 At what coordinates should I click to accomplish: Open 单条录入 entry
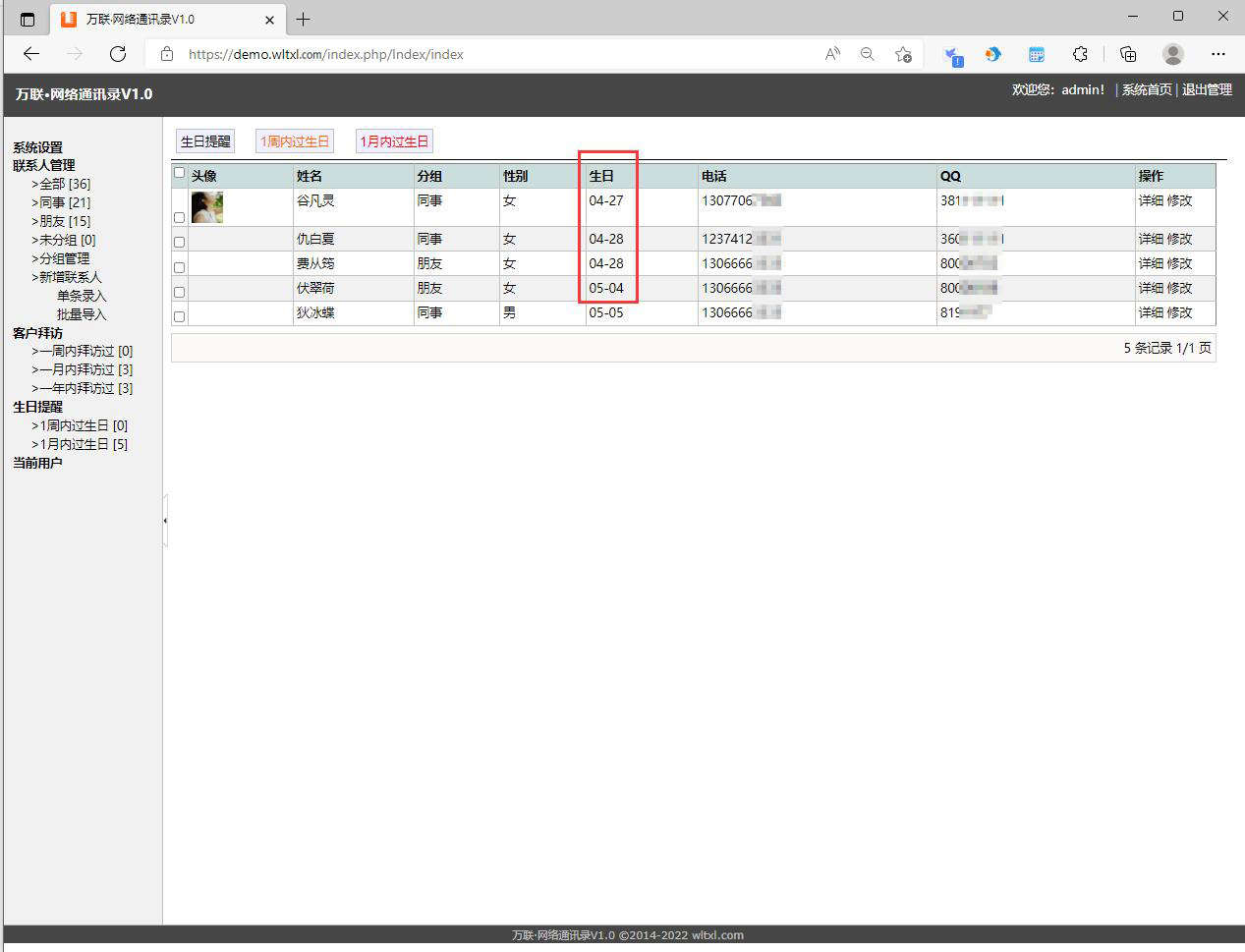point(82,296)
